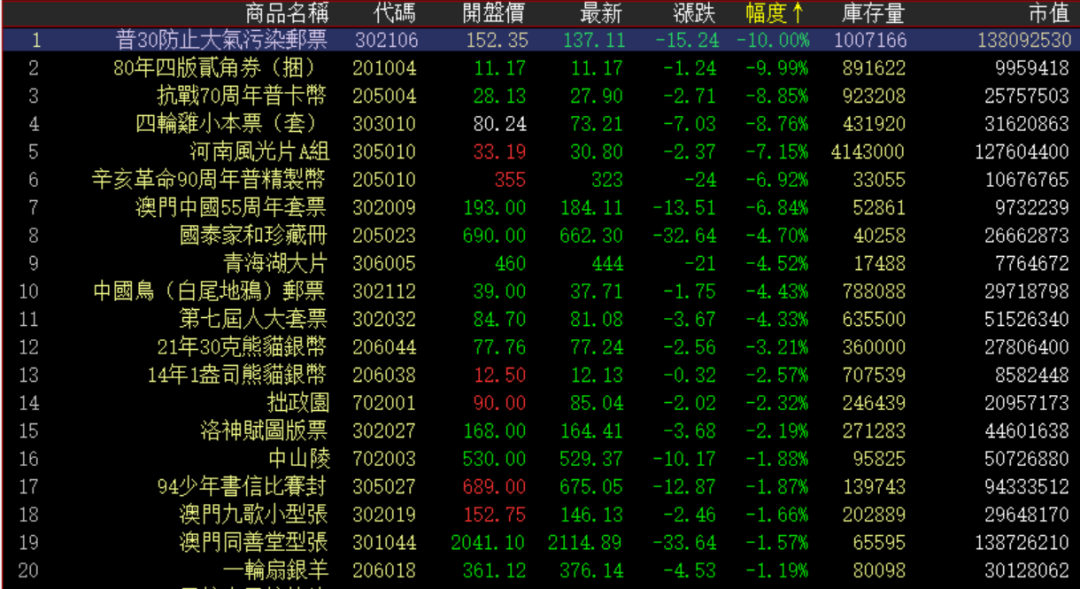Click change value -32.64

point(684,236)
